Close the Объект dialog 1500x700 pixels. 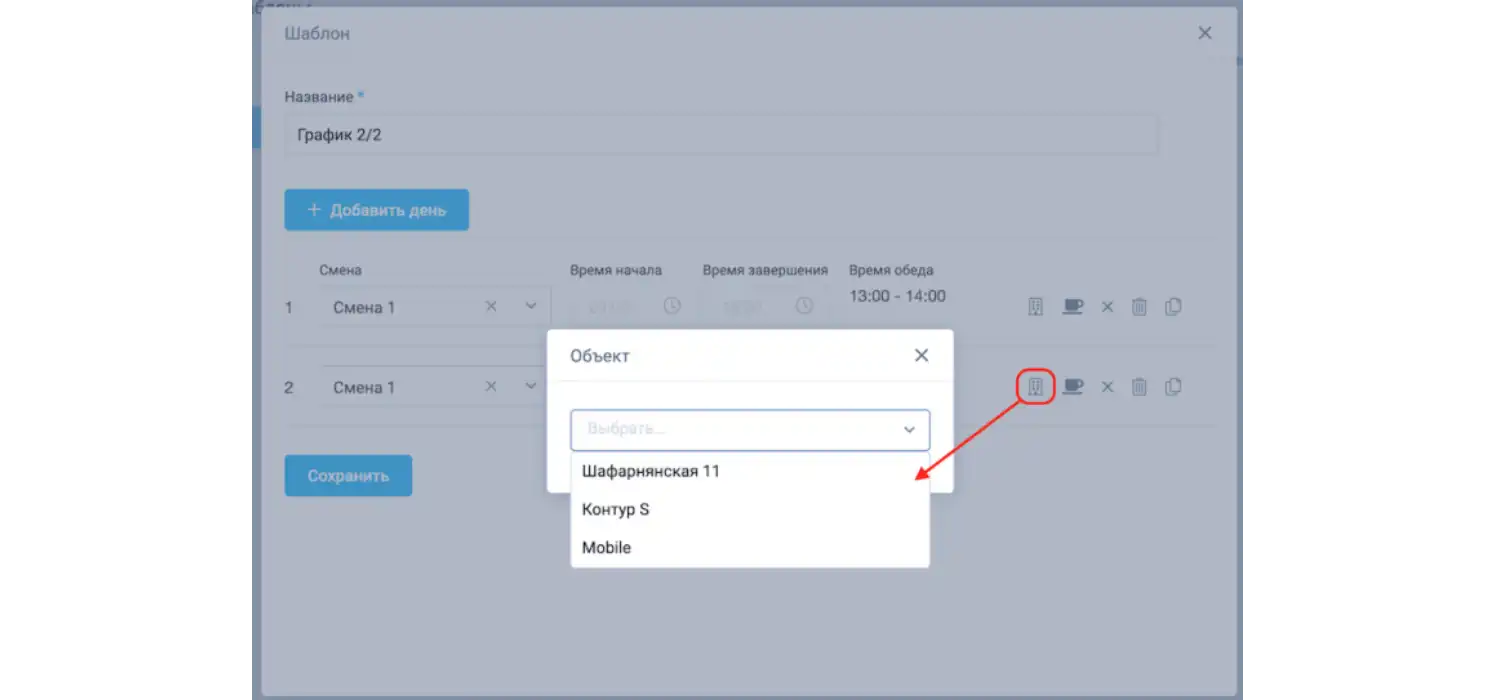pyautogui.click(x=922, y=355)
